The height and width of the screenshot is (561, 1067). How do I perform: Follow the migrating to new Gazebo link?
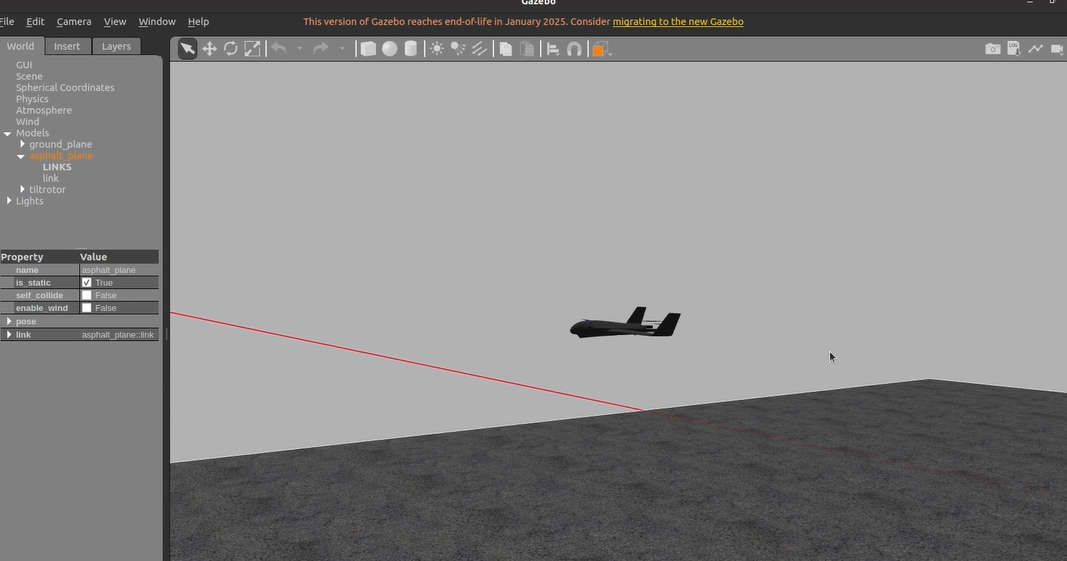(x=677, y=21)
